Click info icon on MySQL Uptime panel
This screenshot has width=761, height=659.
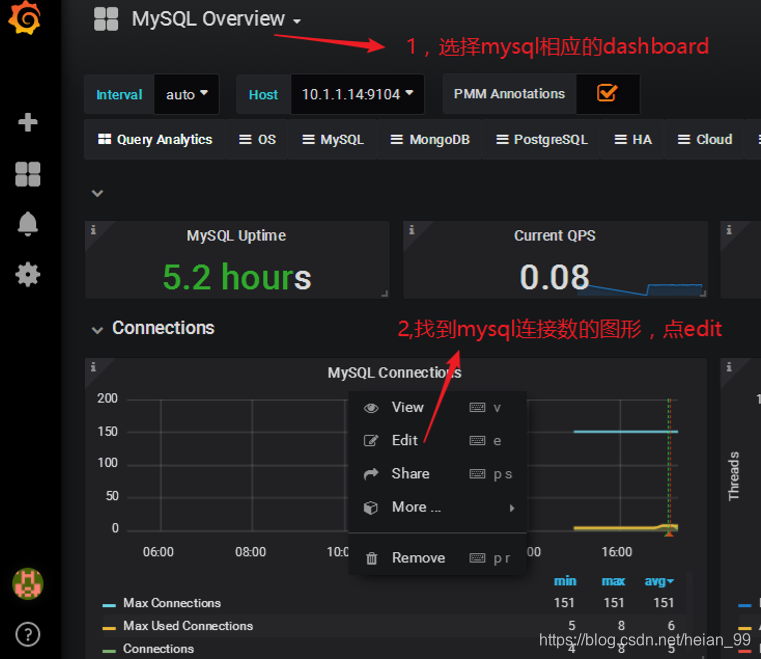93,230
